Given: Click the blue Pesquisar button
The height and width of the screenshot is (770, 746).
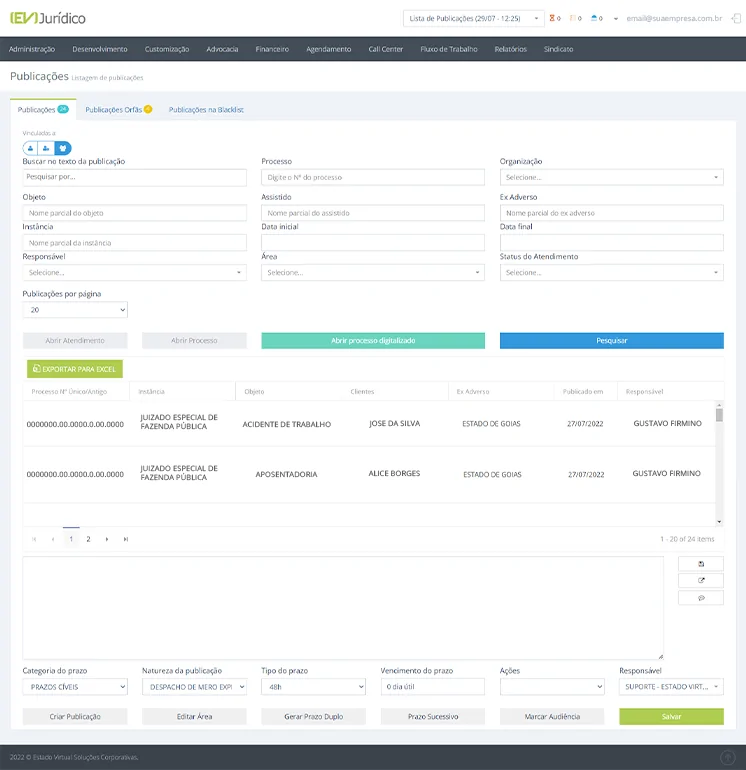Looking at the screenshot, I should click(x=611, y=341).
